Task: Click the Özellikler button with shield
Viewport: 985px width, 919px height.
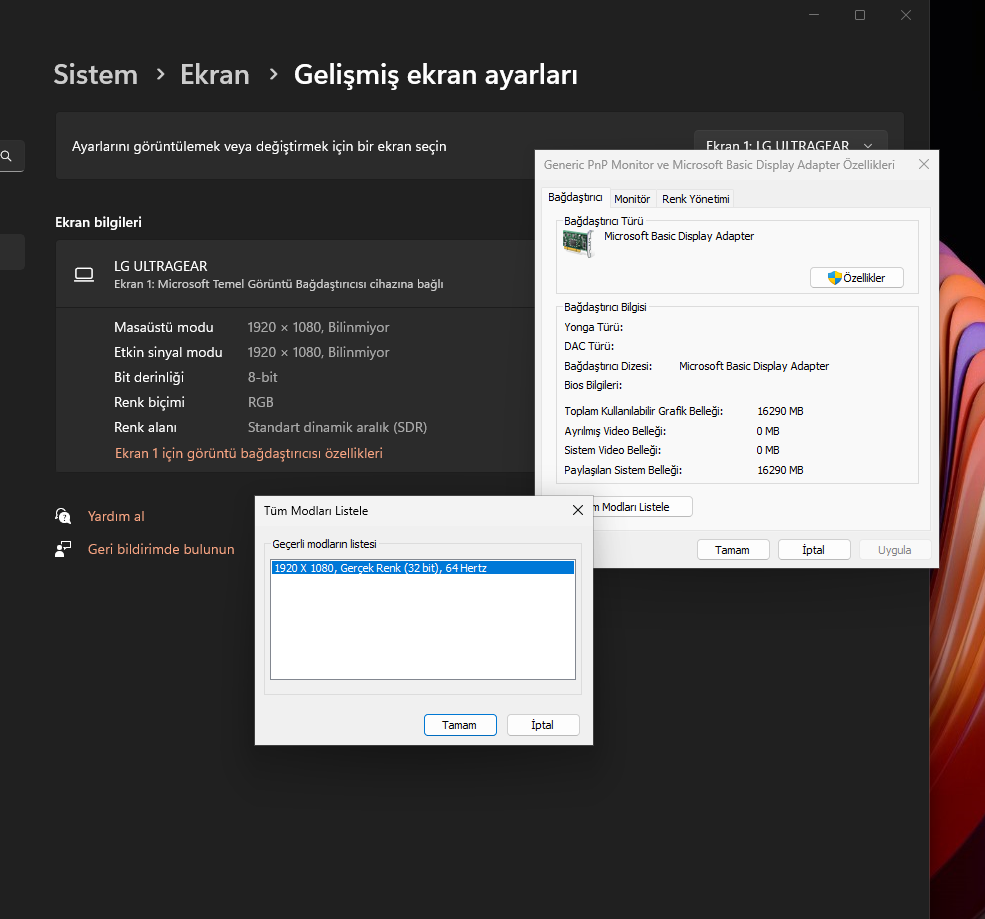Action: point(857,278)
